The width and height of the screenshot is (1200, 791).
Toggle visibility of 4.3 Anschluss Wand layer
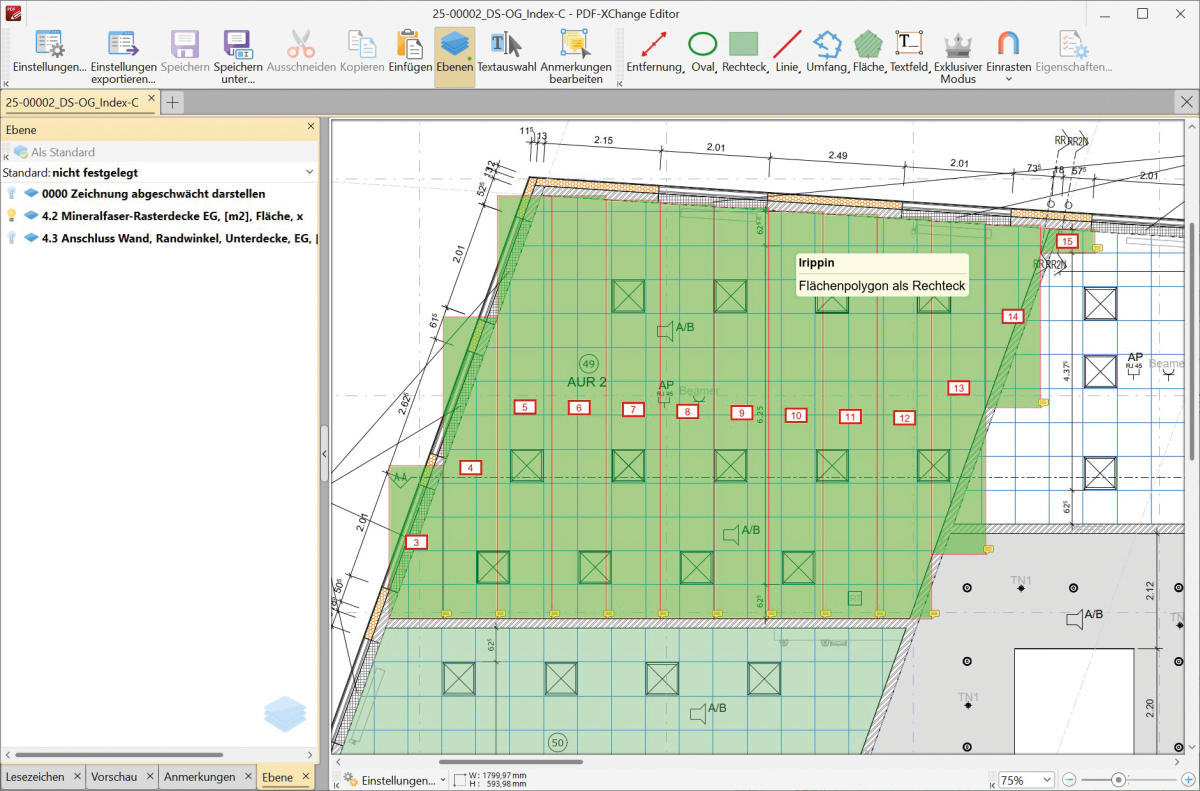[12, 238]
